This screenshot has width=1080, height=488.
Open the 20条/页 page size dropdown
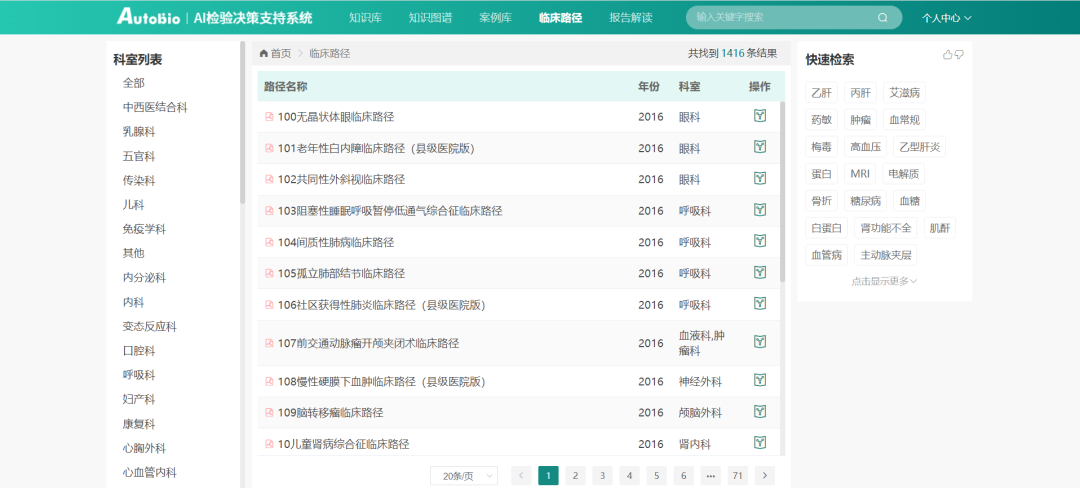tap(463, 476)
